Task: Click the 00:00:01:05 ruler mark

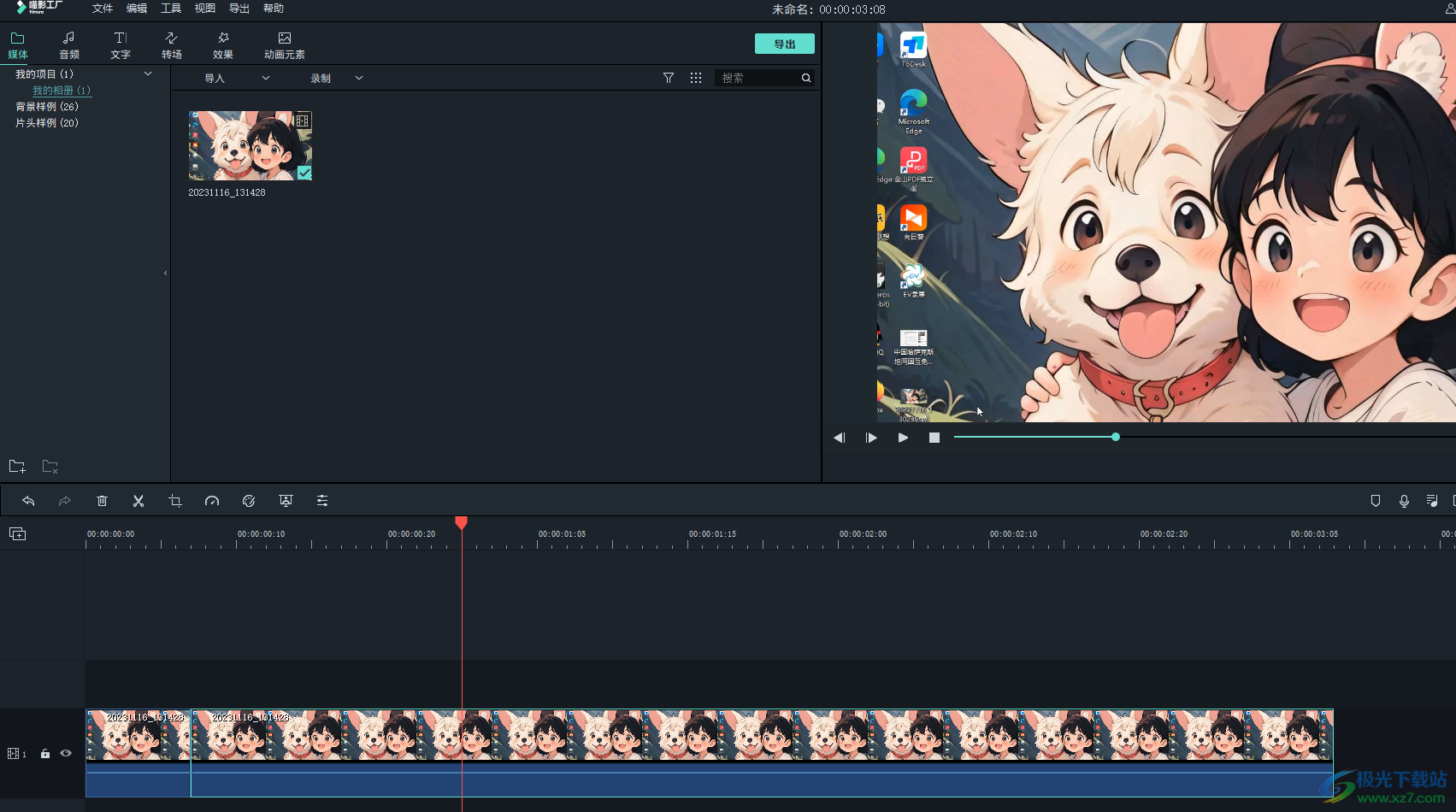Action: pyautogui.click(x=562, y=534)
